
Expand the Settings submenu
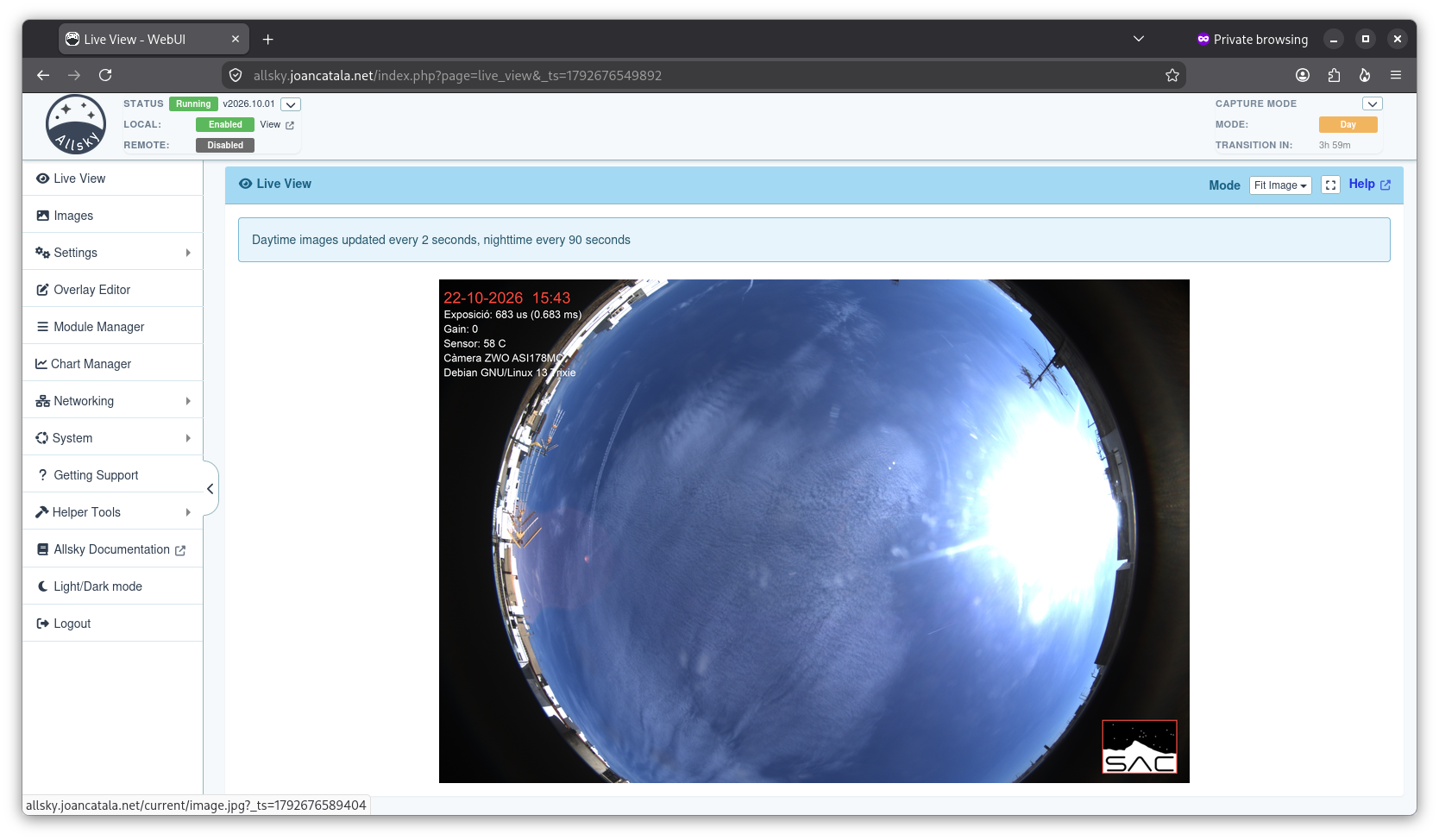(112, 253)
